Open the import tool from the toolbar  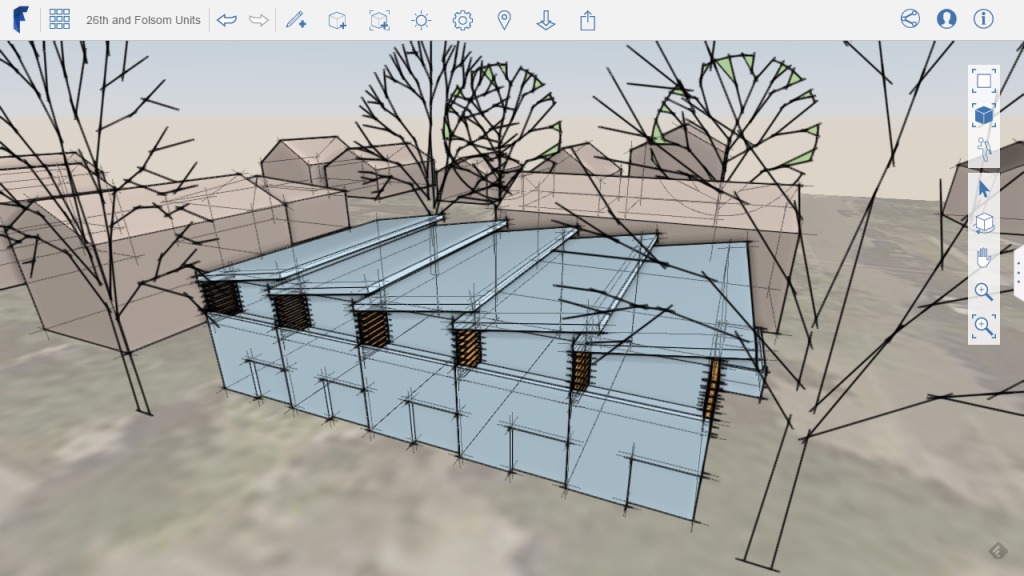546,19
